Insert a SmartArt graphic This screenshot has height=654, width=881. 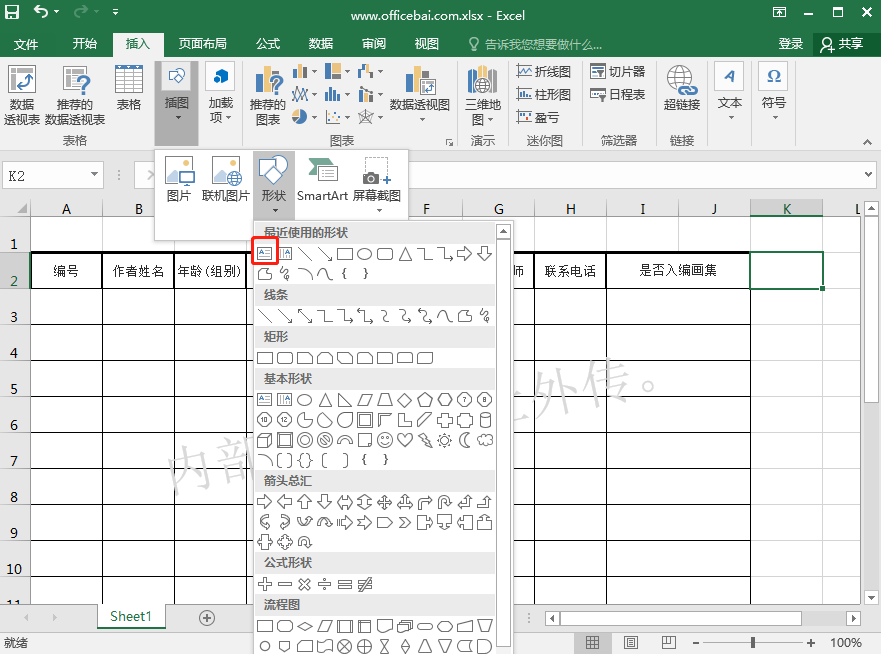click(323, 179)
